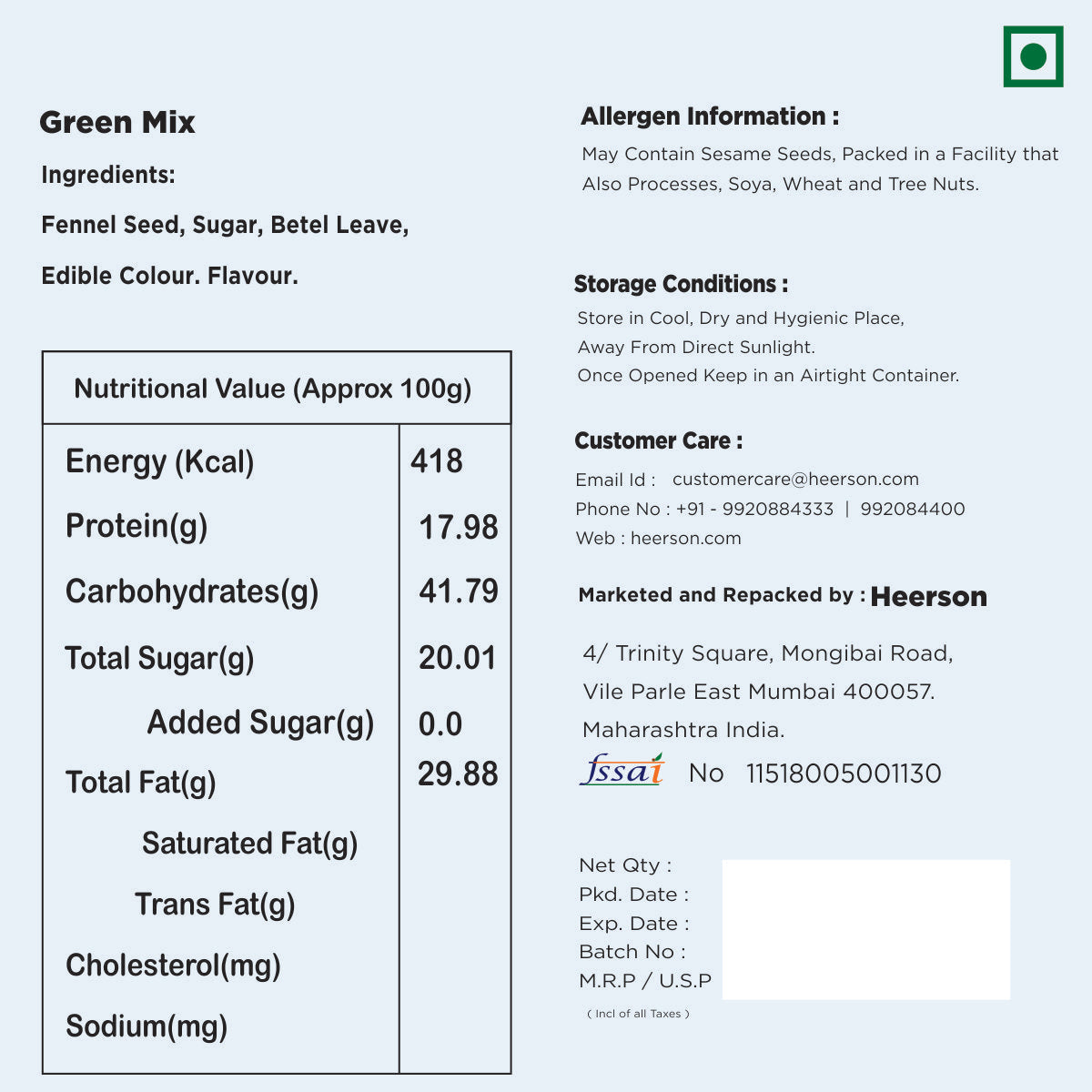
Task: Select the Green Mix product title
Action: coord(117,123)
